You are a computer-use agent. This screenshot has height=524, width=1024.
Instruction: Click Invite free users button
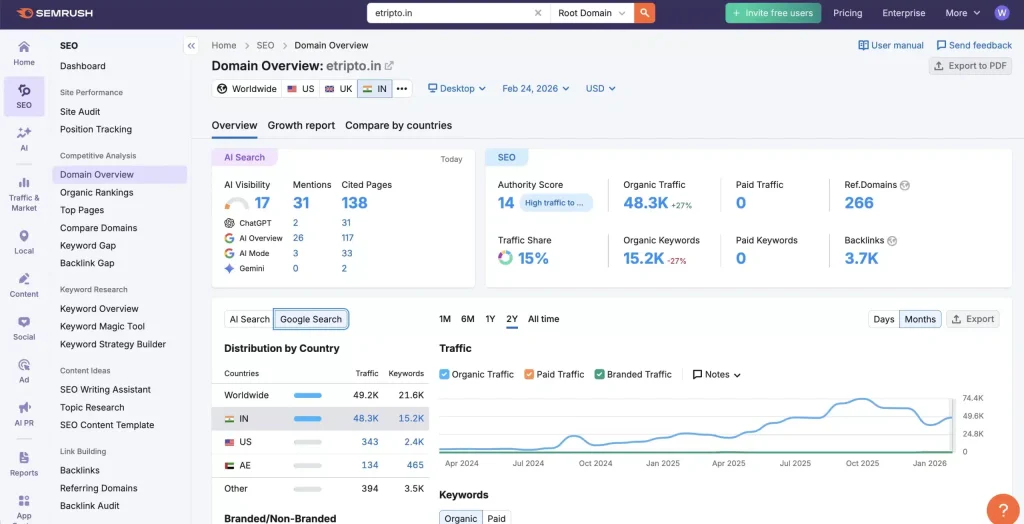773,13
